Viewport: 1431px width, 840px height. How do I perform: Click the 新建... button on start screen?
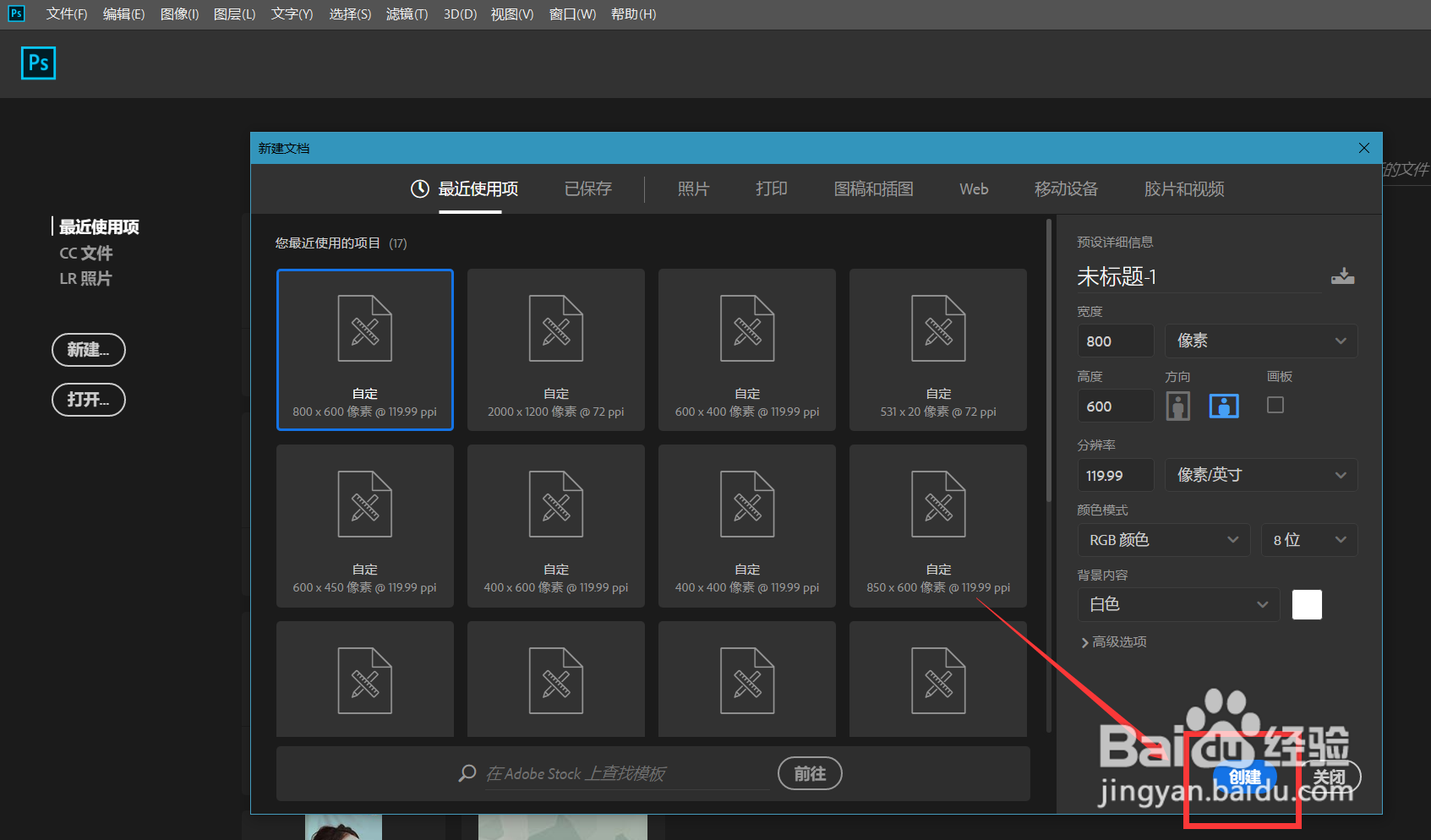[x=89, y=350]
